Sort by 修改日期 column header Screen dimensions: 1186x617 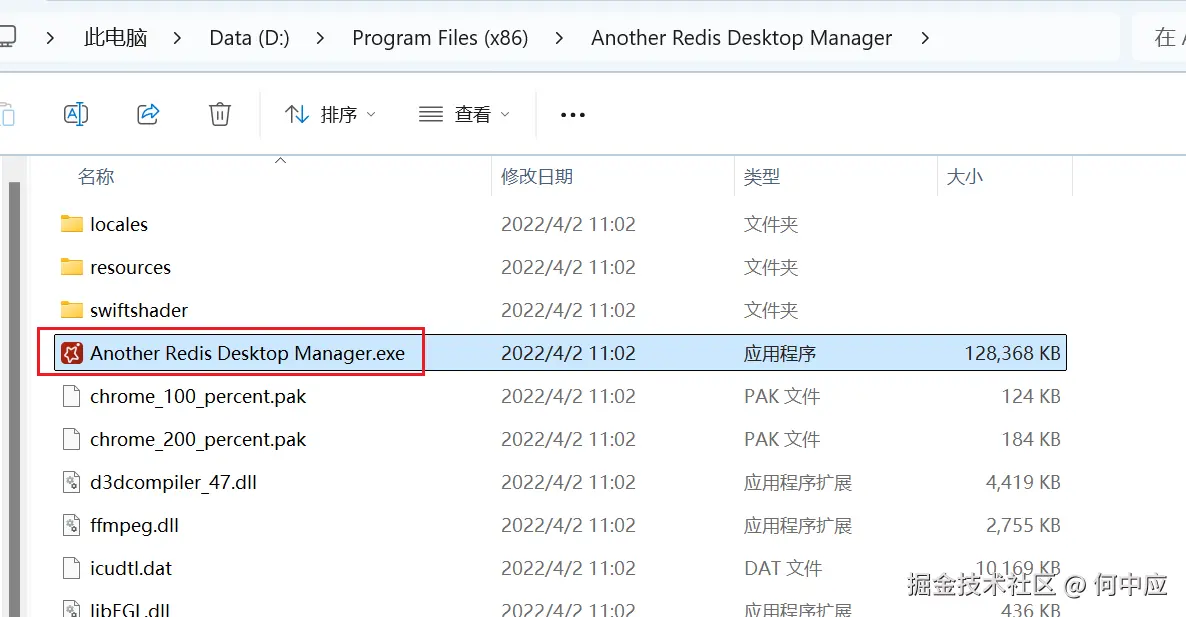click(537, 177)
